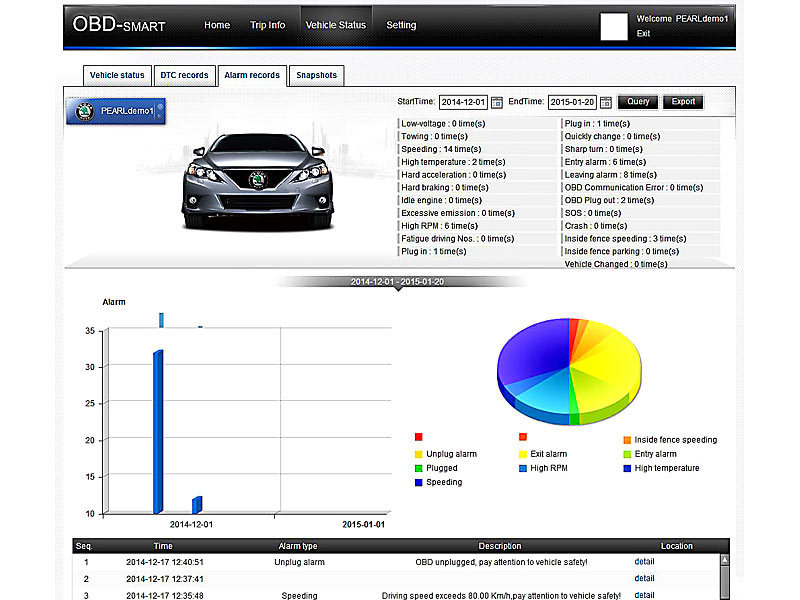Click the date range banner 2014-12-01 - 2015-01-20

pos(397,282)
